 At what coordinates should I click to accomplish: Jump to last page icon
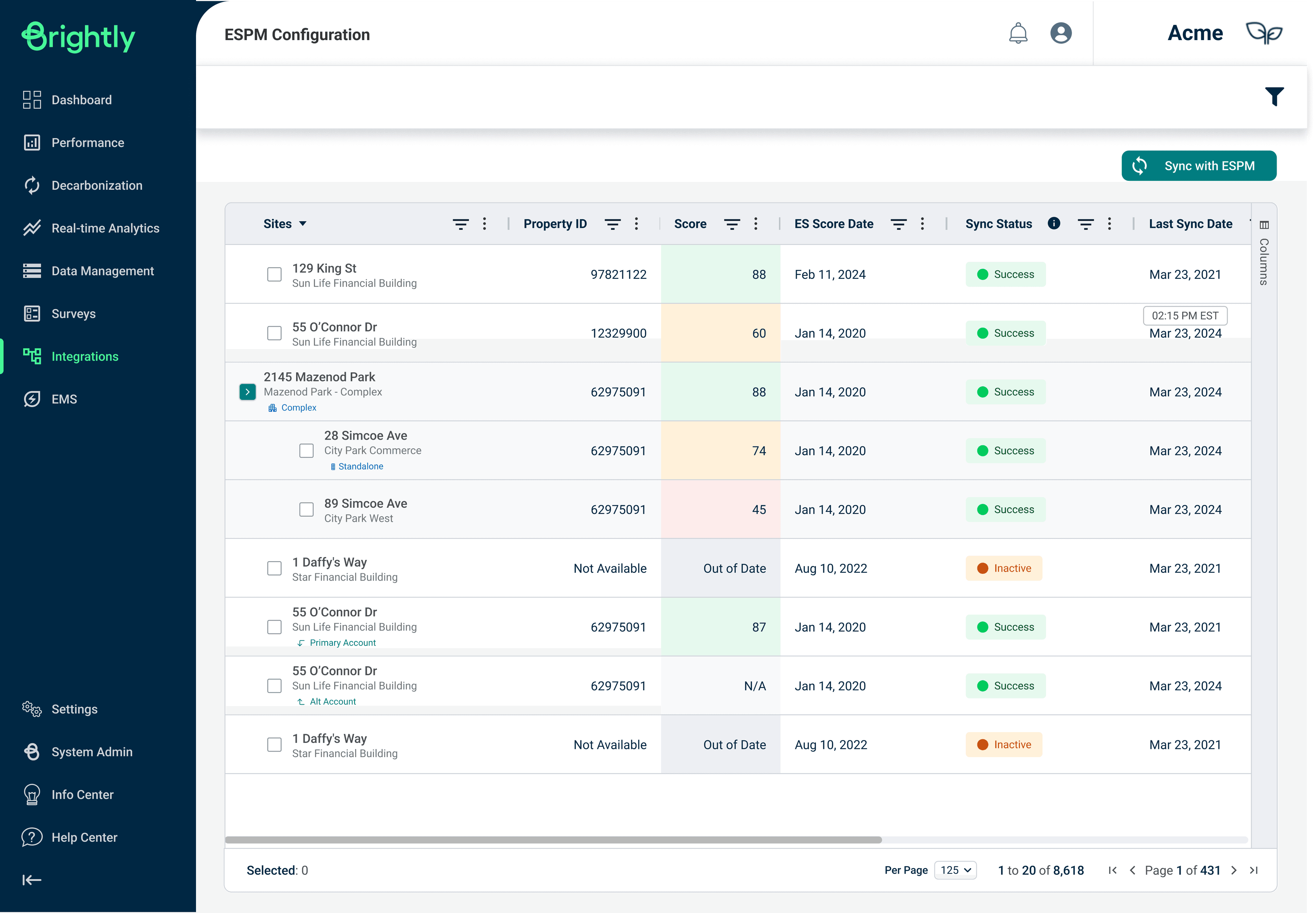coord(1254,870)
